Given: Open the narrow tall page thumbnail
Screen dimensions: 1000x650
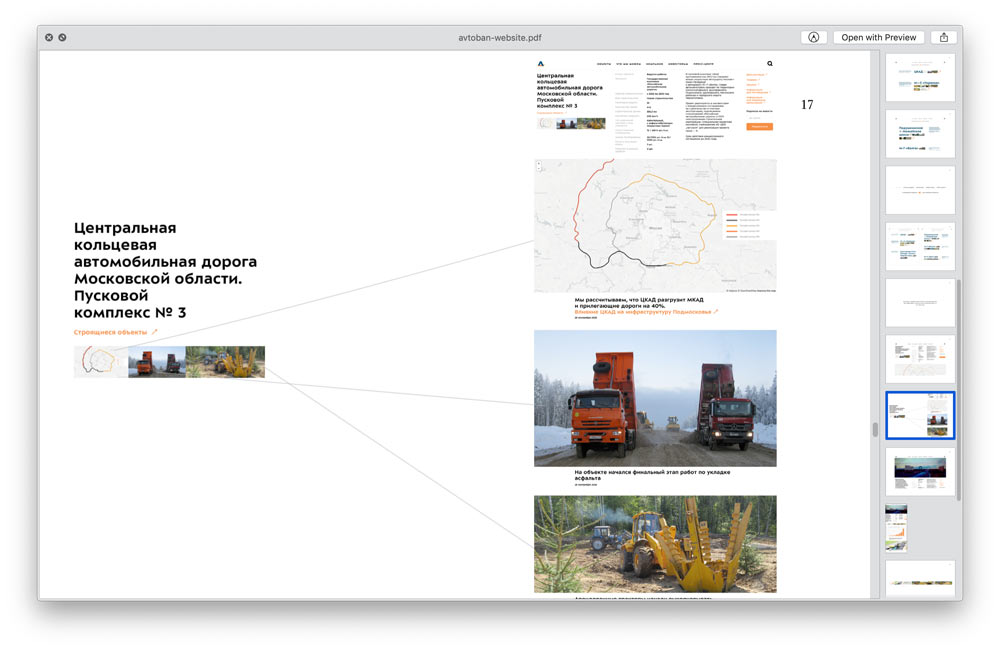Looking at the screenshot, I should [x=896, y=527].
